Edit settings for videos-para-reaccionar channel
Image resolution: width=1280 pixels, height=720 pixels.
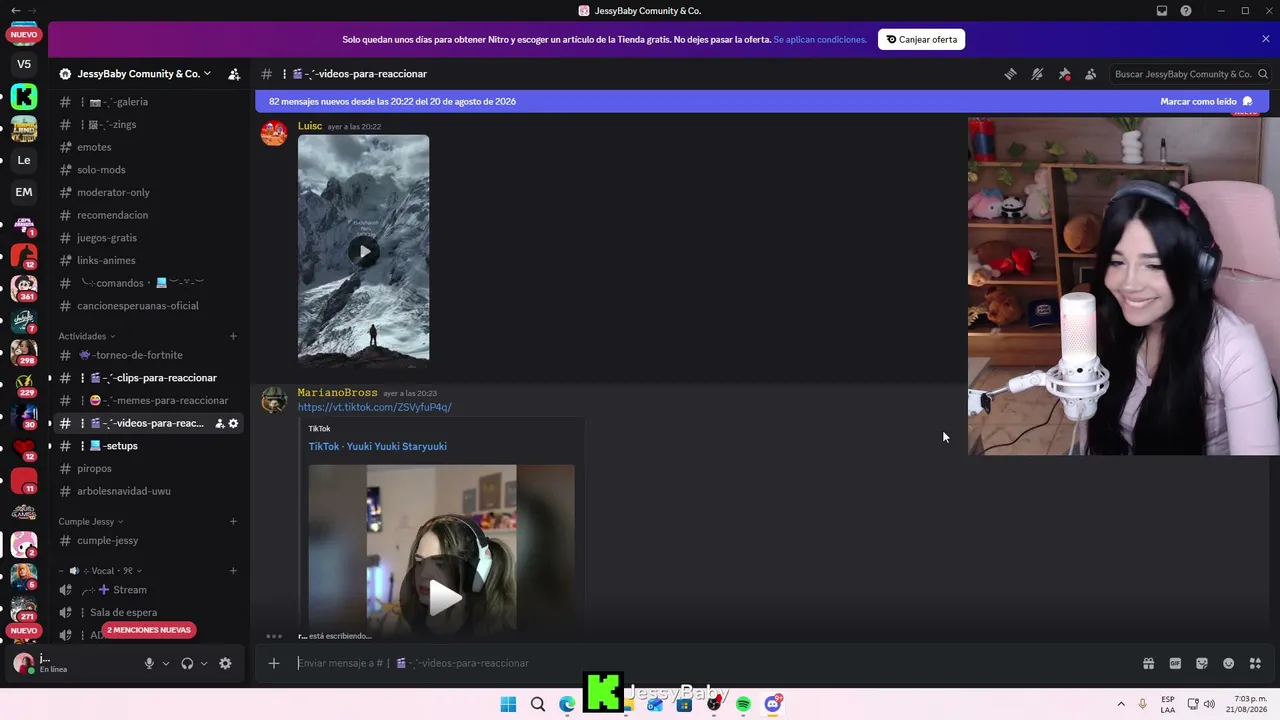(234, 423)
